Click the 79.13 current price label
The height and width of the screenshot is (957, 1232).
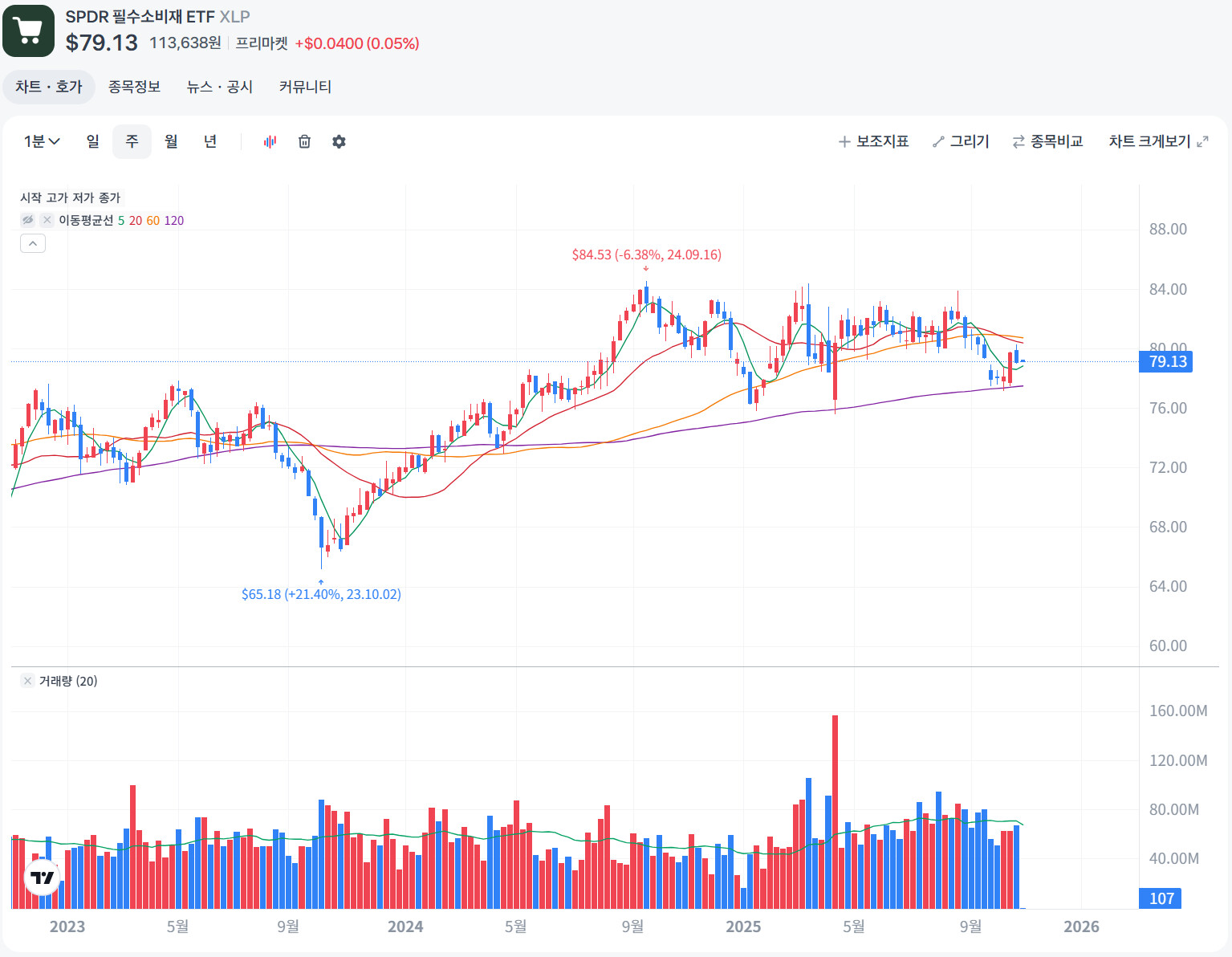click(1167, 362)
